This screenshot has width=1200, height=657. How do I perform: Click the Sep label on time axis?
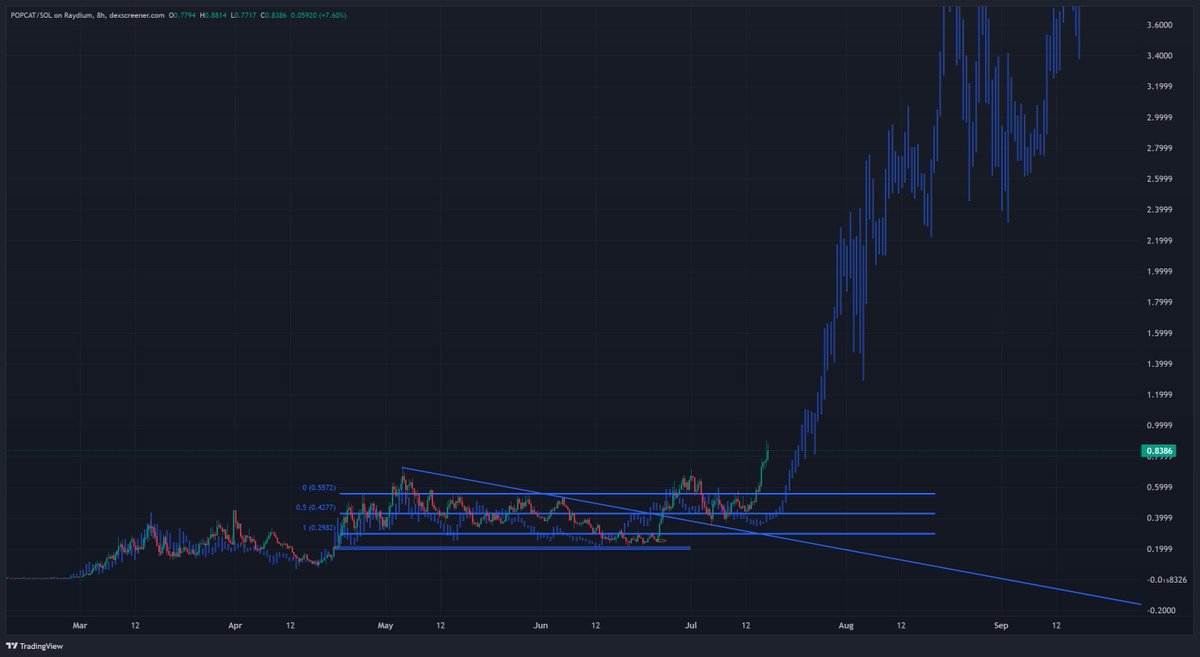tap(1000, 624)
